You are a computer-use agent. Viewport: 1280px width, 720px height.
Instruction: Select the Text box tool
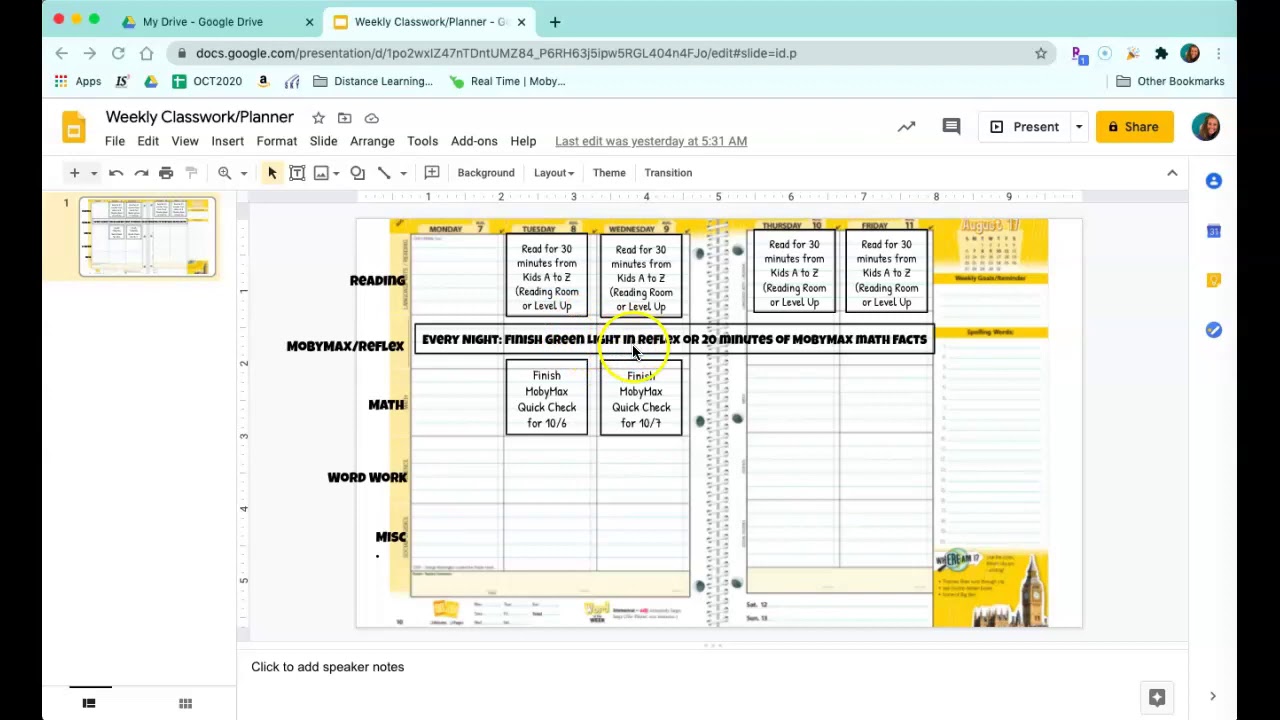297,173
